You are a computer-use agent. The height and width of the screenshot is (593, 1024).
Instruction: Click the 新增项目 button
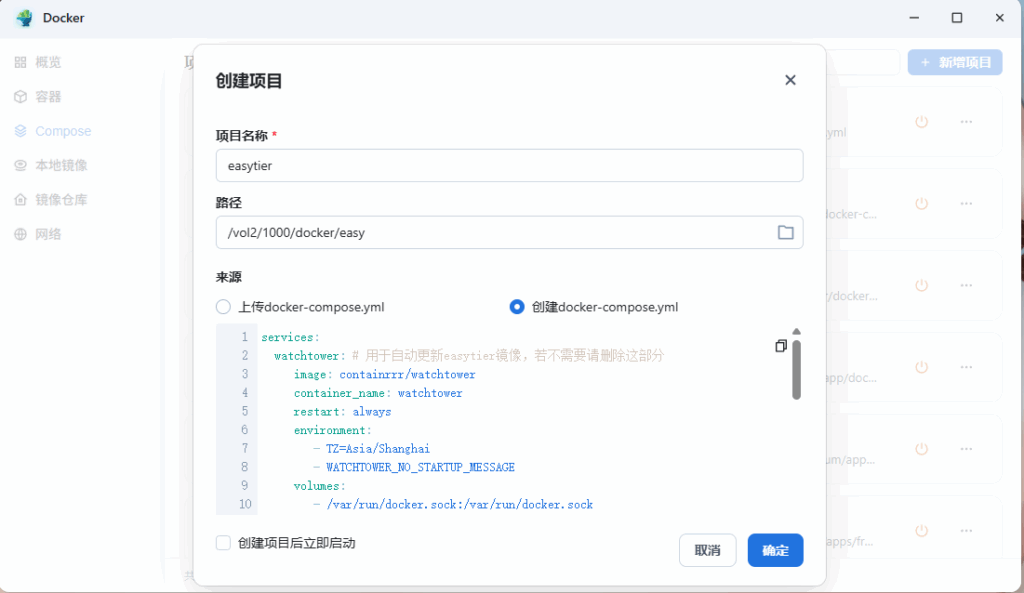click(955, 62)
